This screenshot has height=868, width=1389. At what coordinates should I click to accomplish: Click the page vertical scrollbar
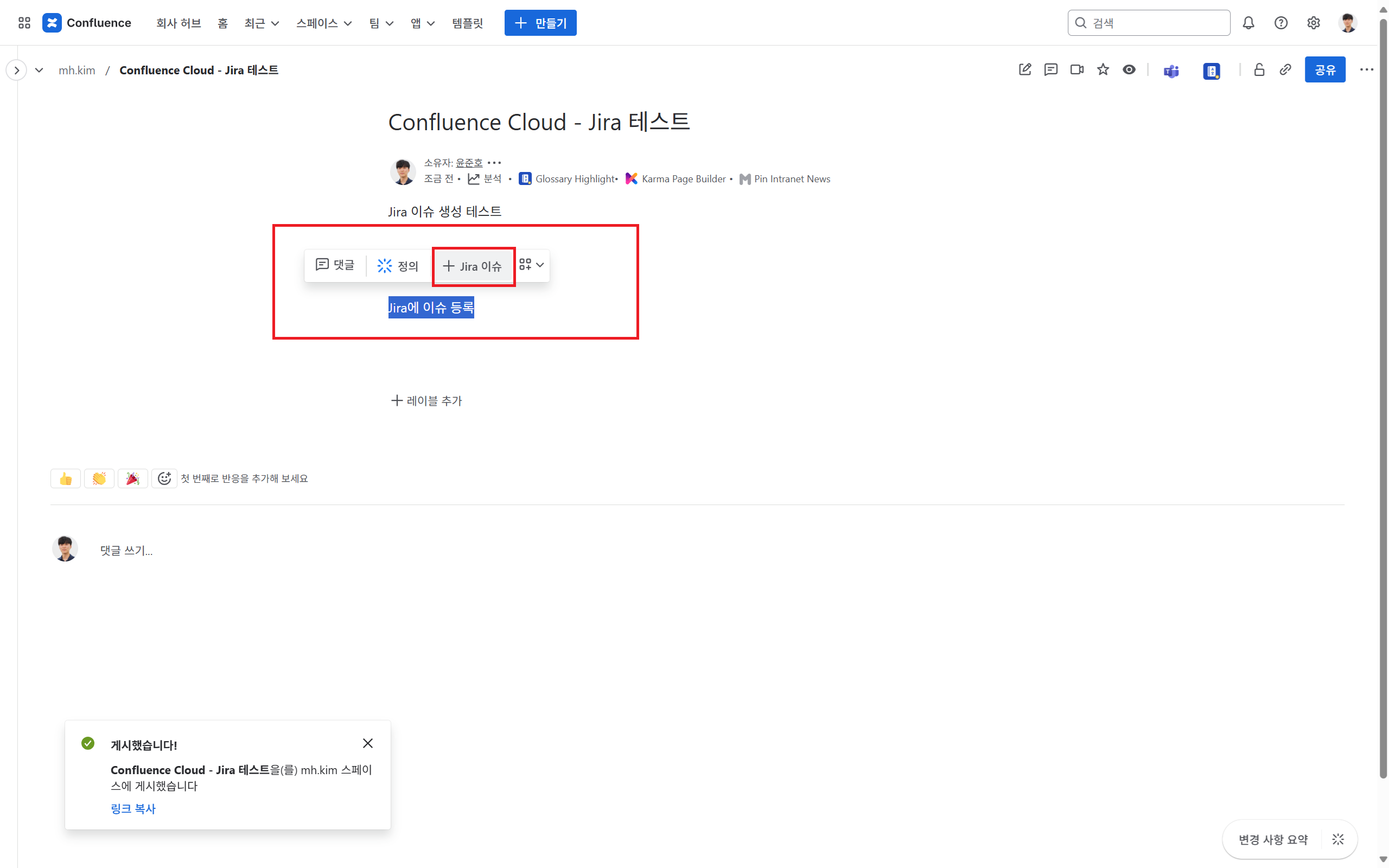point(1383,399)
